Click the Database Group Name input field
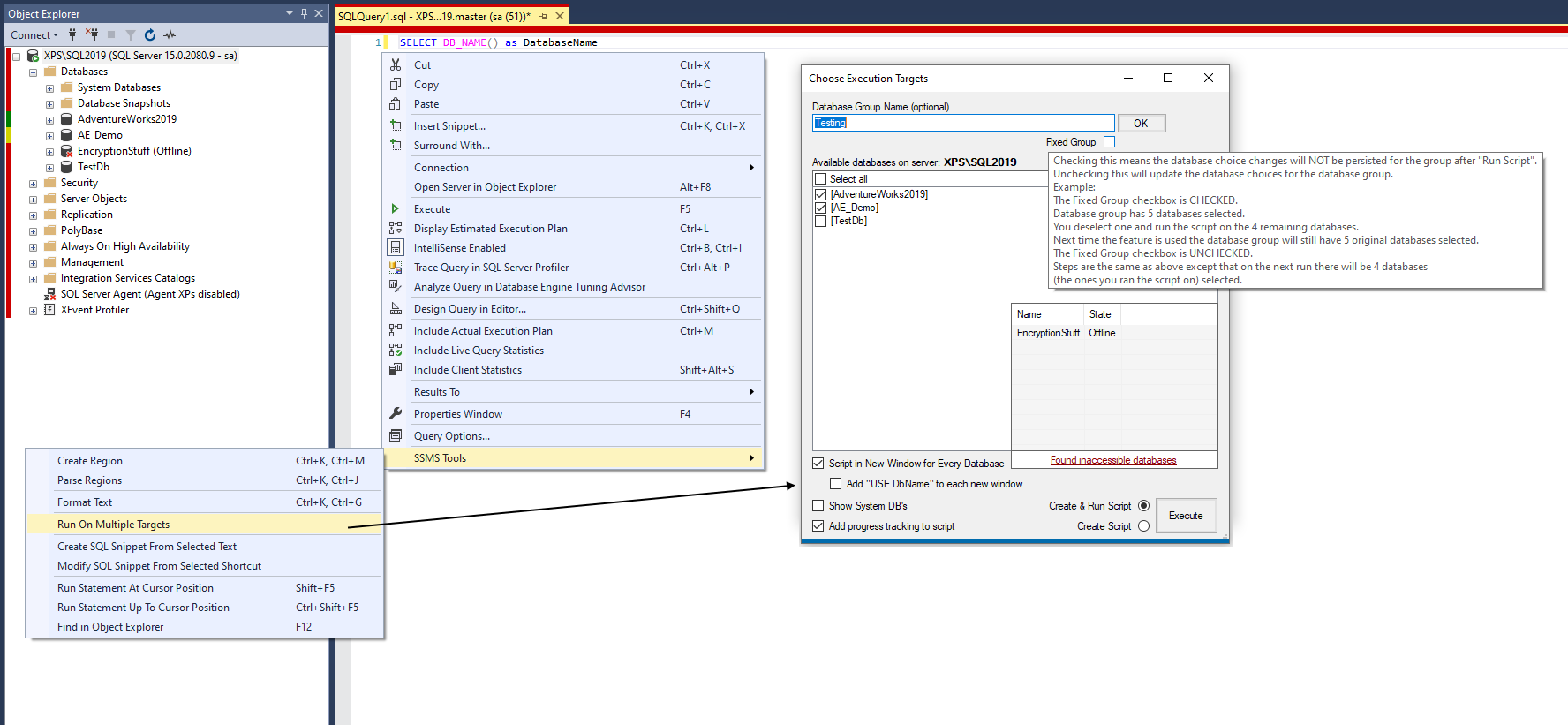Viewport: 1568px width, 725px height. click(963, 123)
